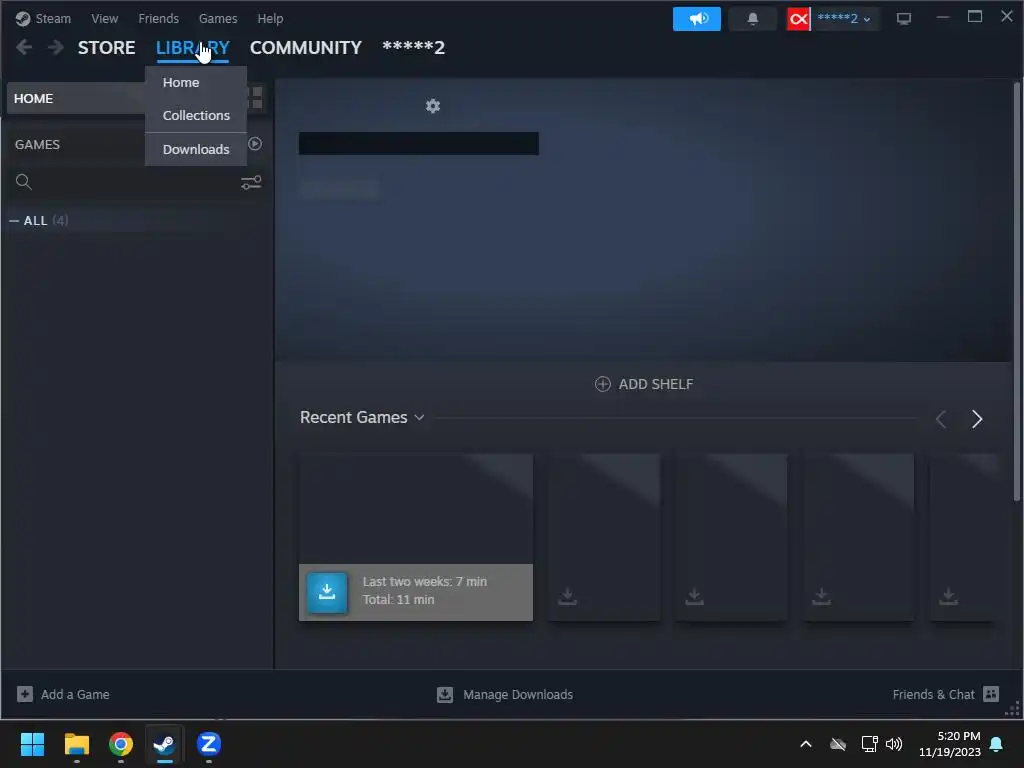The height and width of the screenshot is (768, 1024).
Task: Click the Add a Game plus icon
Action: 25,694
